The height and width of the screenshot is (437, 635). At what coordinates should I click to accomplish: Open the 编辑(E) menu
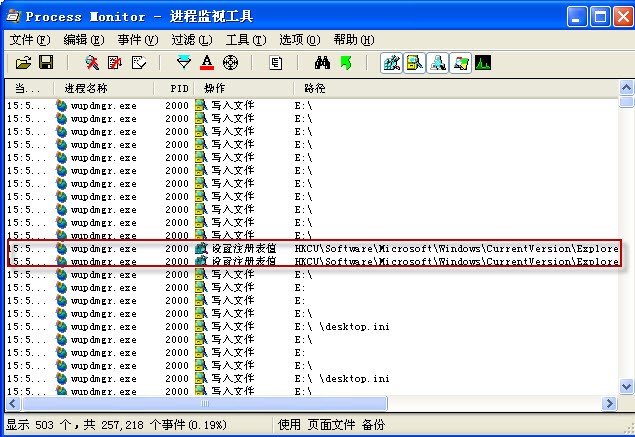coord(84,40)
